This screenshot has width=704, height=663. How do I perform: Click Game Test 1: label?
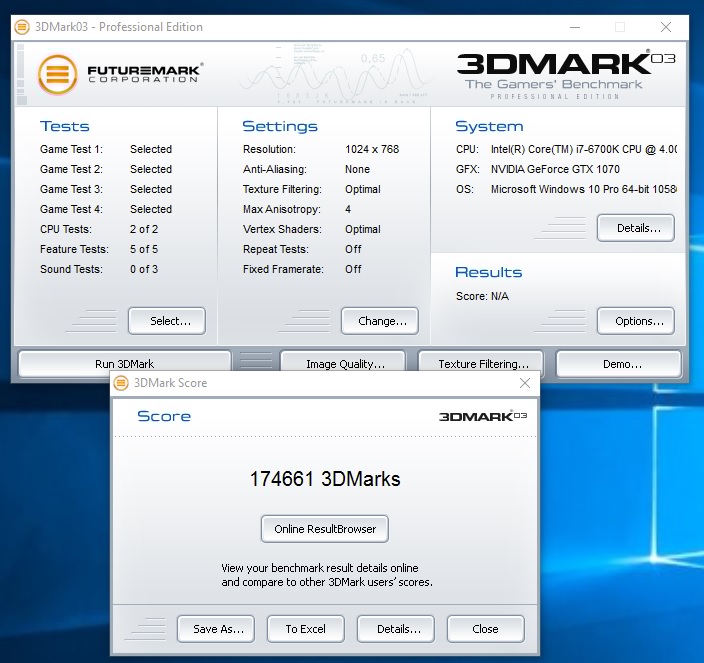tap(71, 149)
